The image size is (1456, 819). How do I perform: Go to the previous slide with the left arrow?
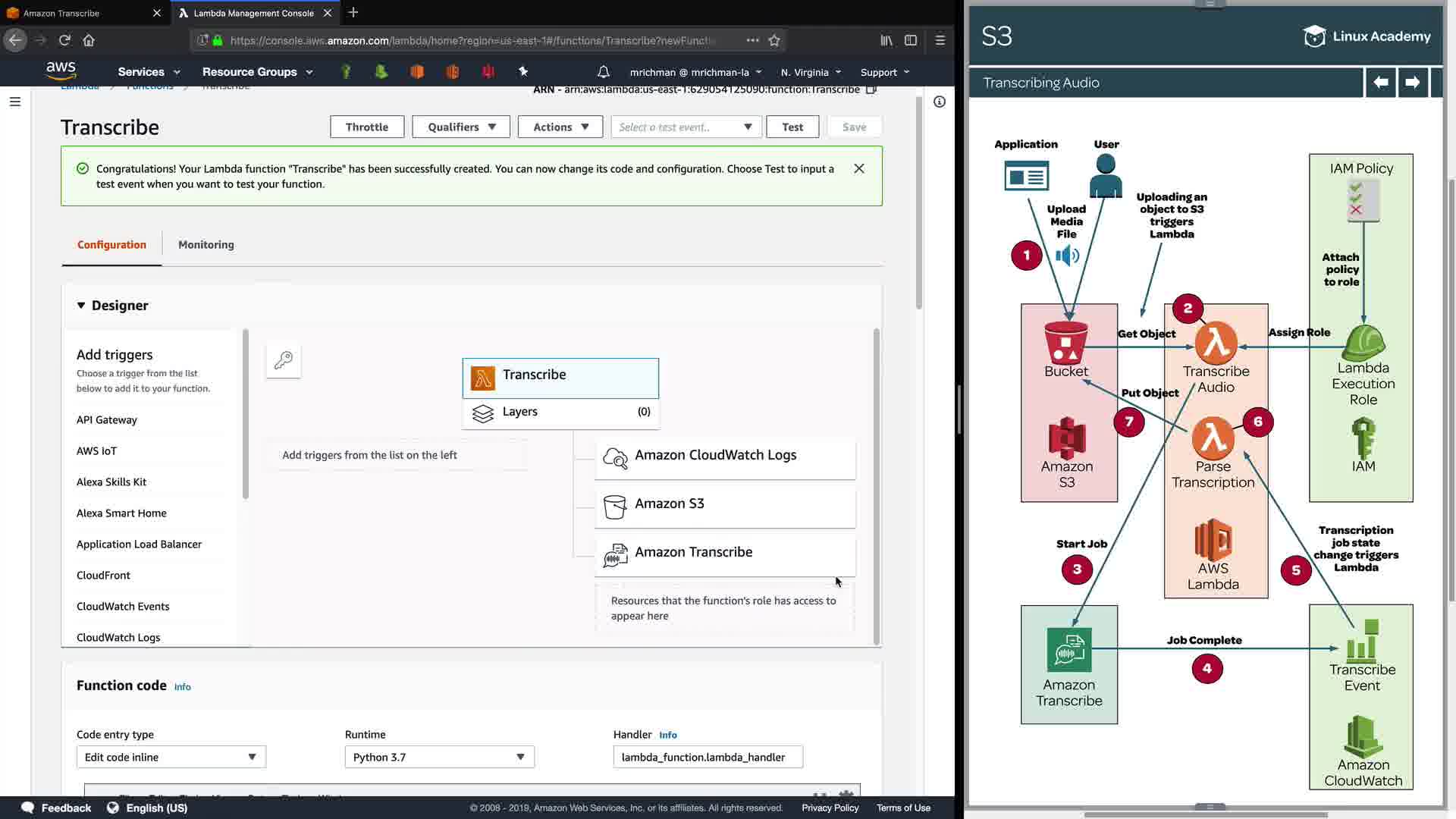[x=1380, y=83]
